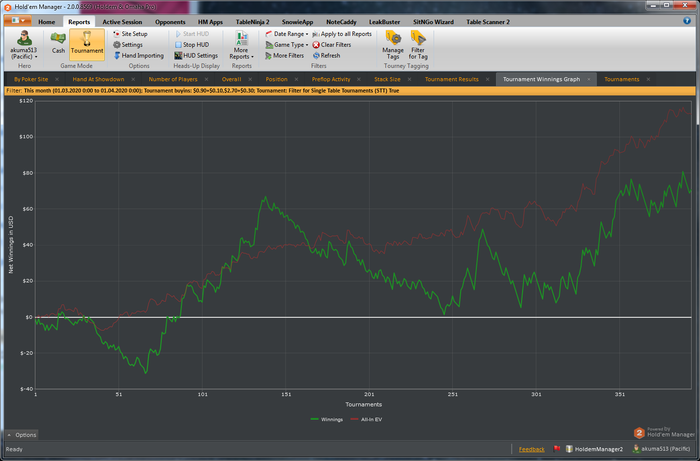Viewport: 700px width, 461px height.
Task: Open the SitNGo Wizard tab
Action: pos(433,22)
